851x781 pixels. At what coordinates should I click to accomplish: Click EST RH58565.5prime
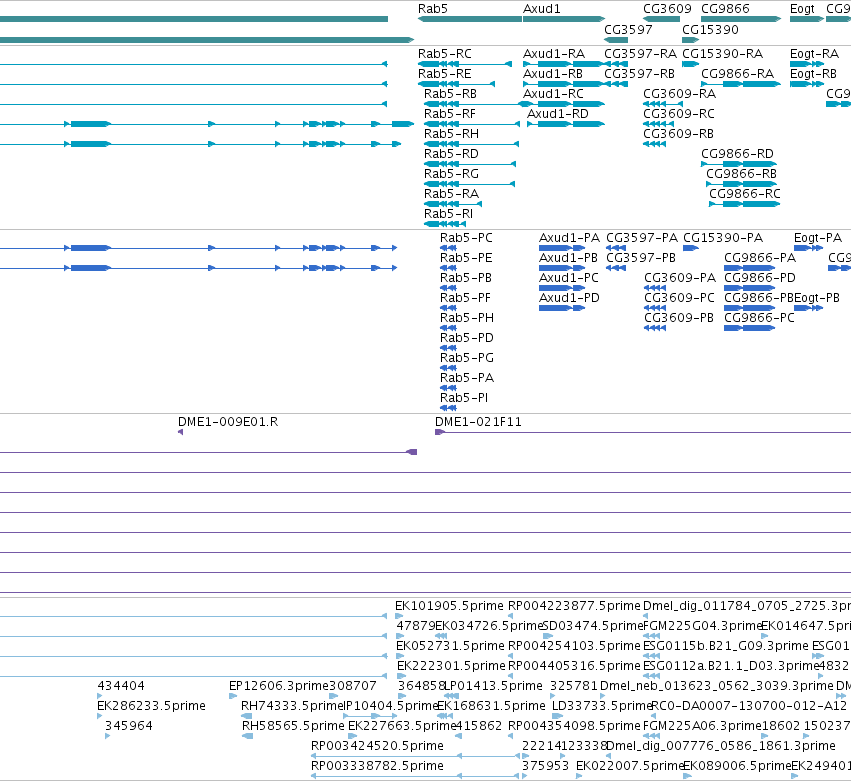(x=293, y=726)
